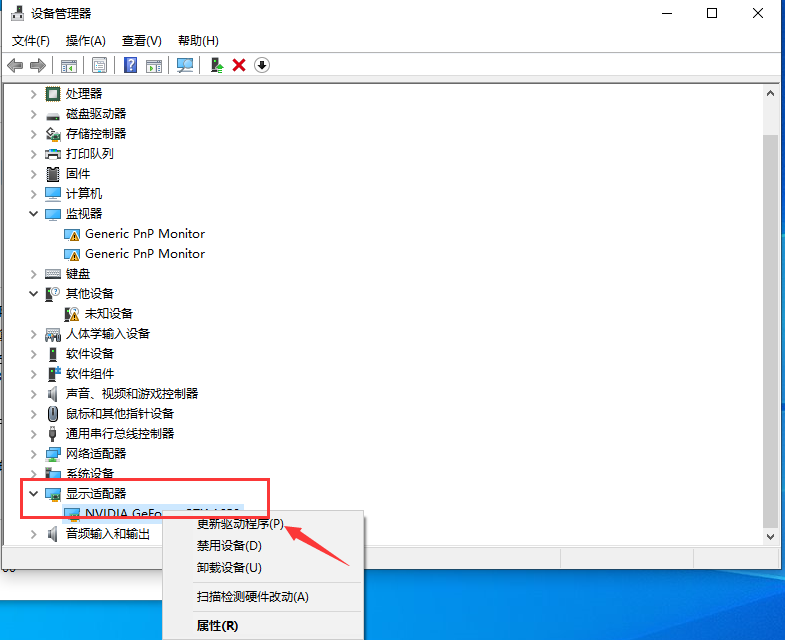The height and width of the screenshot is (640, 785).
Task: Collapse the 监视器 tree node
Action: click(34, 213)
